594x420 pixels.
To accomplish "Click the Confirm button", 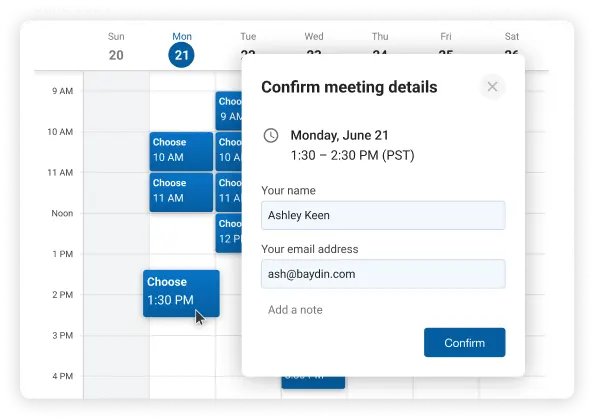I will pyautogui.click(x=464, y=342).
